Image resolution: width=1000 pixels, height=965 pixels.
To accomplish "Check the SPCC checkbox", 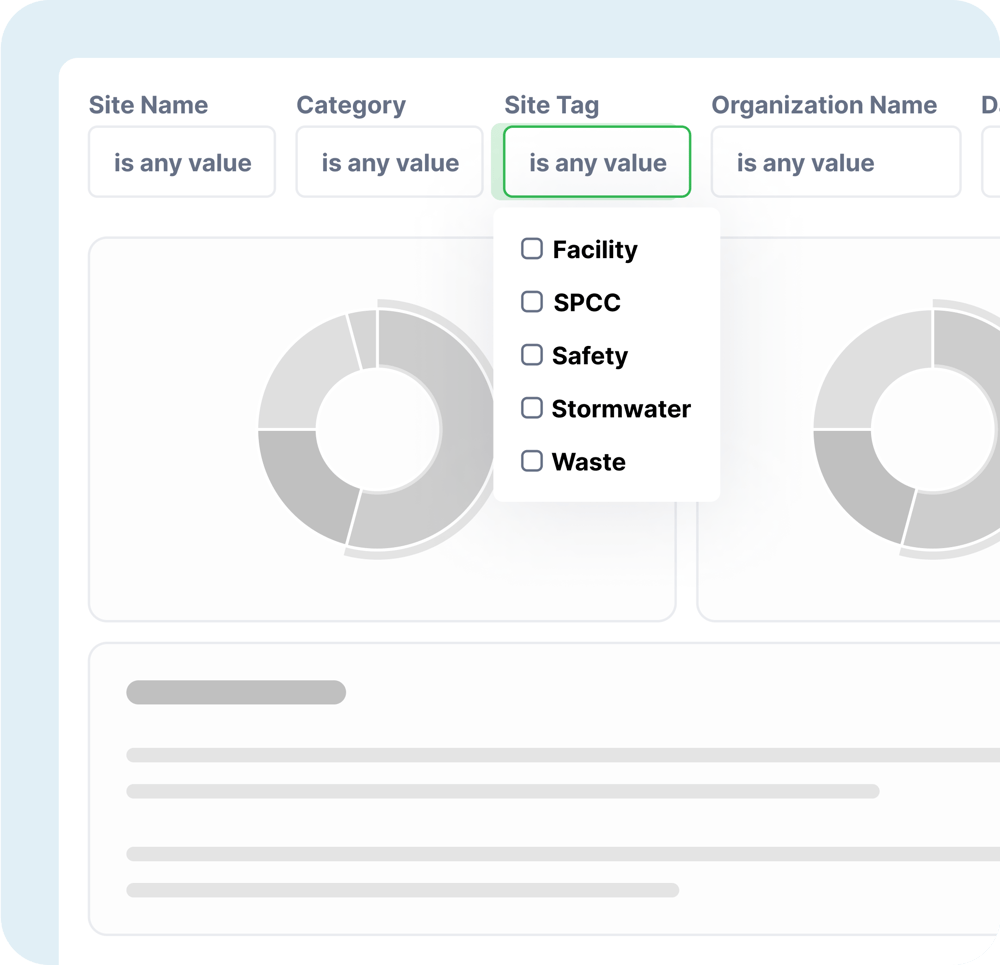I will [x=531, y=302].
